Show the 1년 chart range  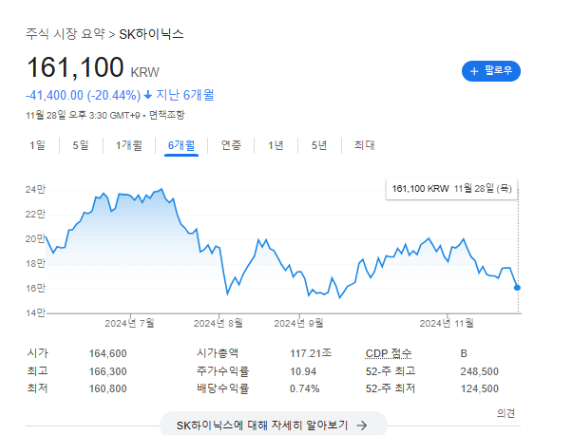pyautogui.click(x=276, y=145)
